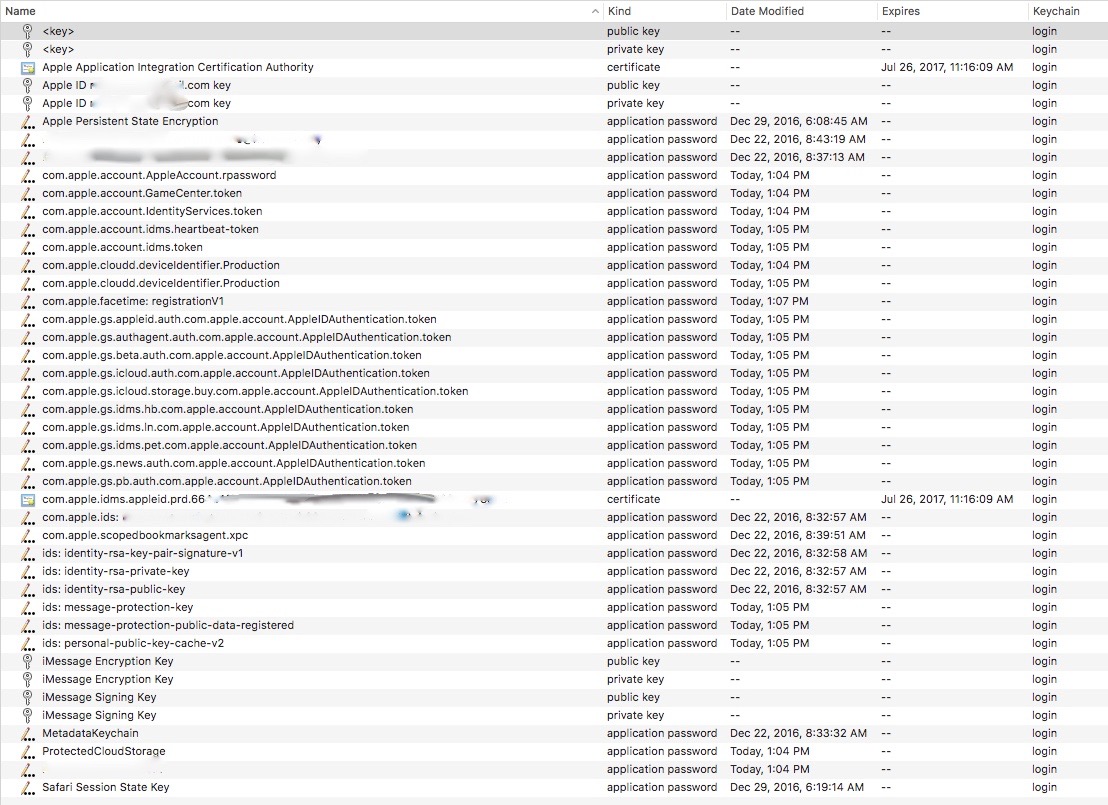Sort items by the Expires column header

(952, 11)
